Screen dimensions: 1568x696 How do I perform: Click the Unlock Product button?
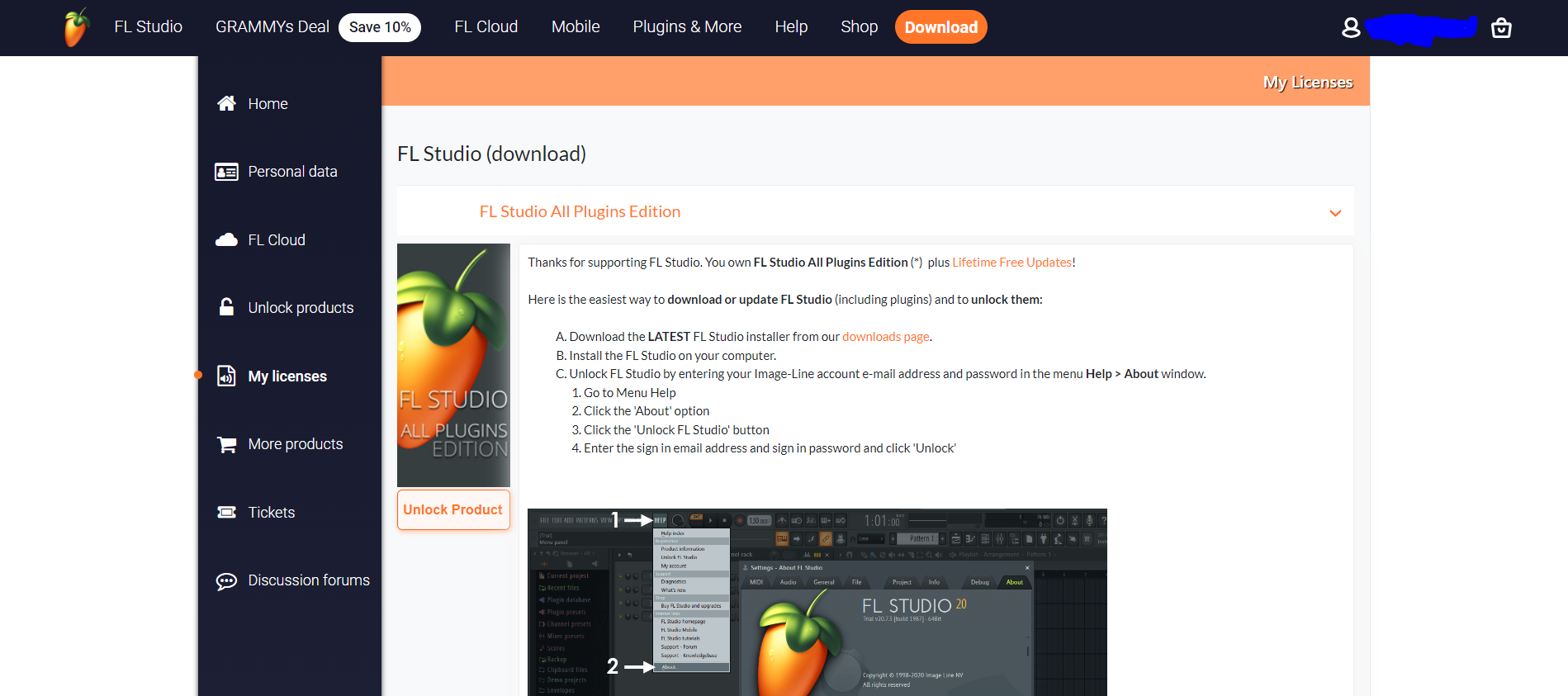[453, 509]
